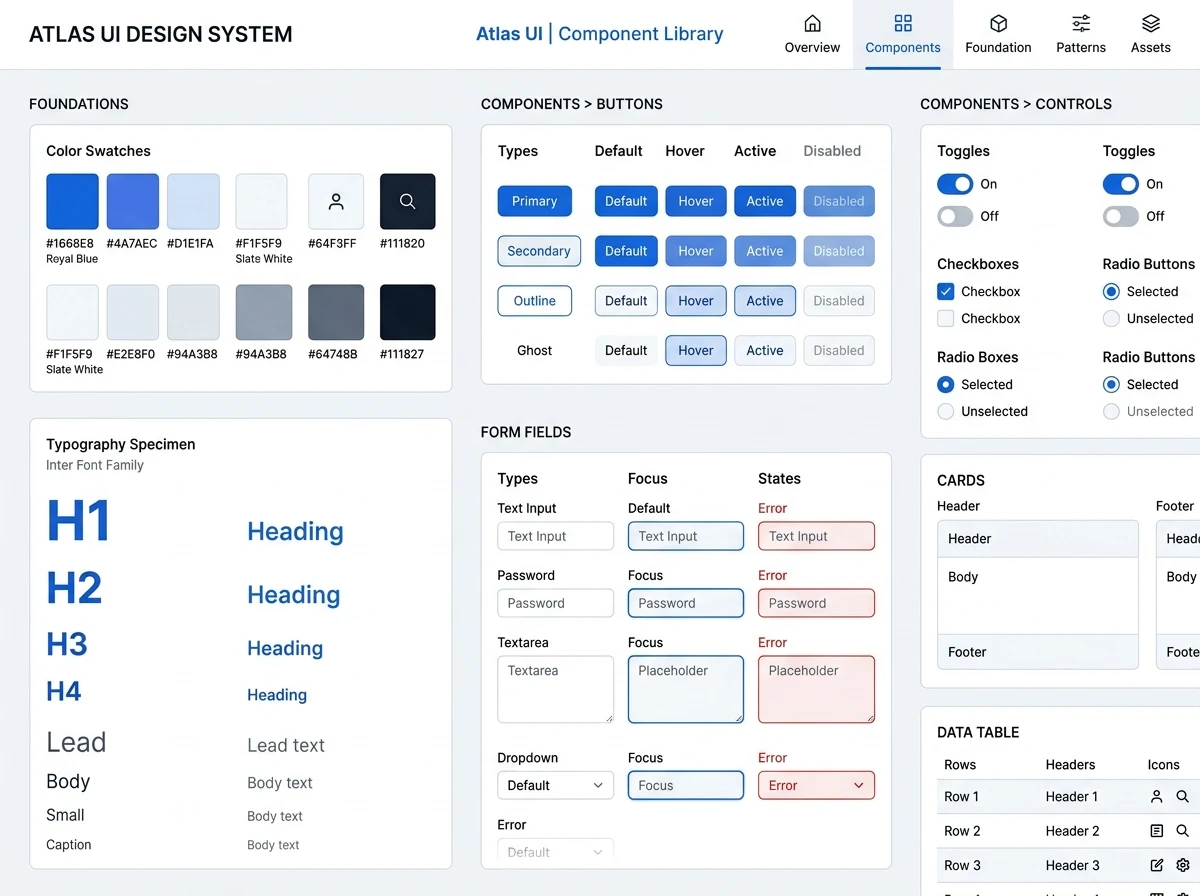Click the search icon in the #111820 swatch
Screen dimensions: 1200x896
407,202
